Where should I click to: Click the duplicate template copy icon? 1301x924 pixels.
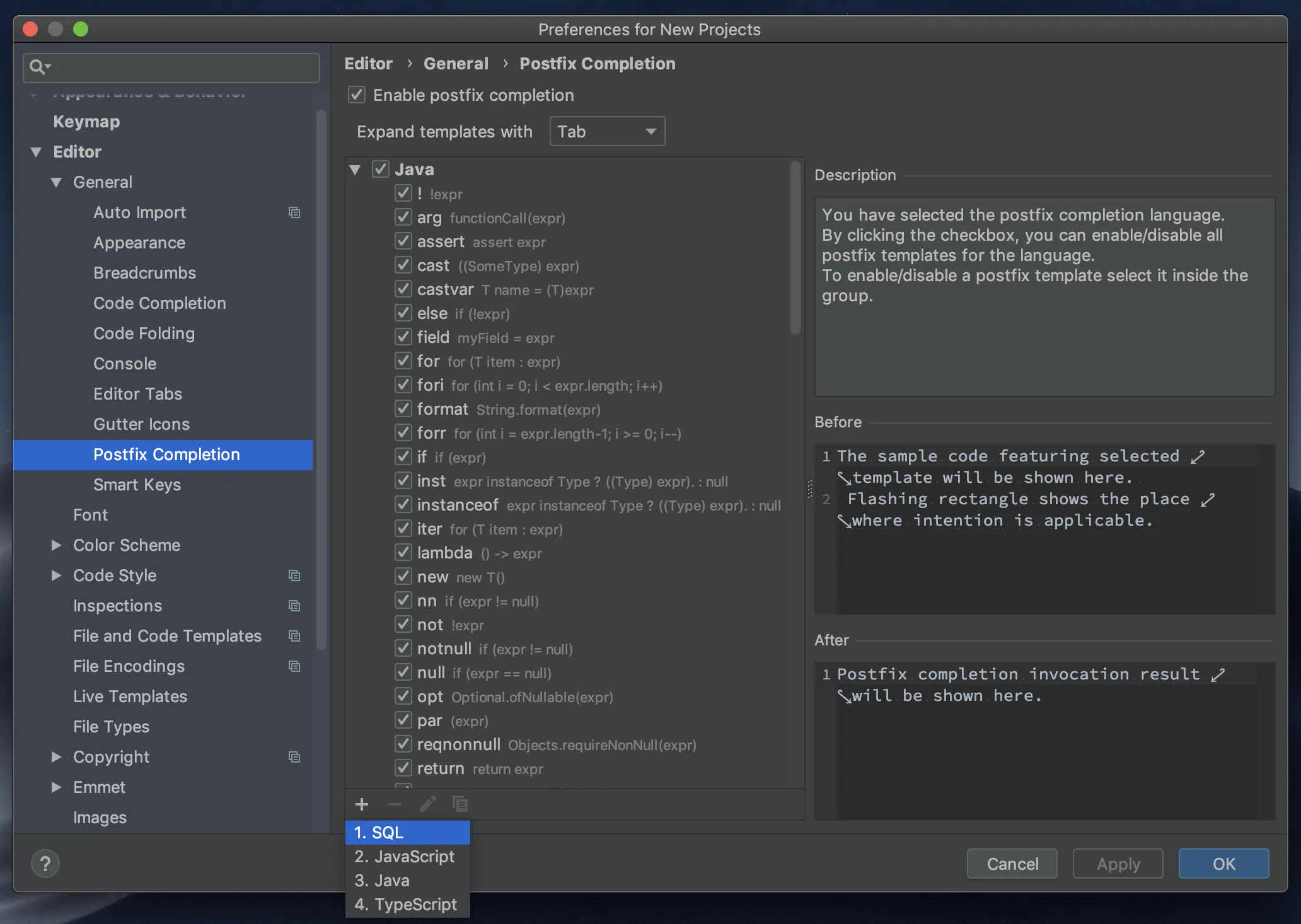(460, 804)
